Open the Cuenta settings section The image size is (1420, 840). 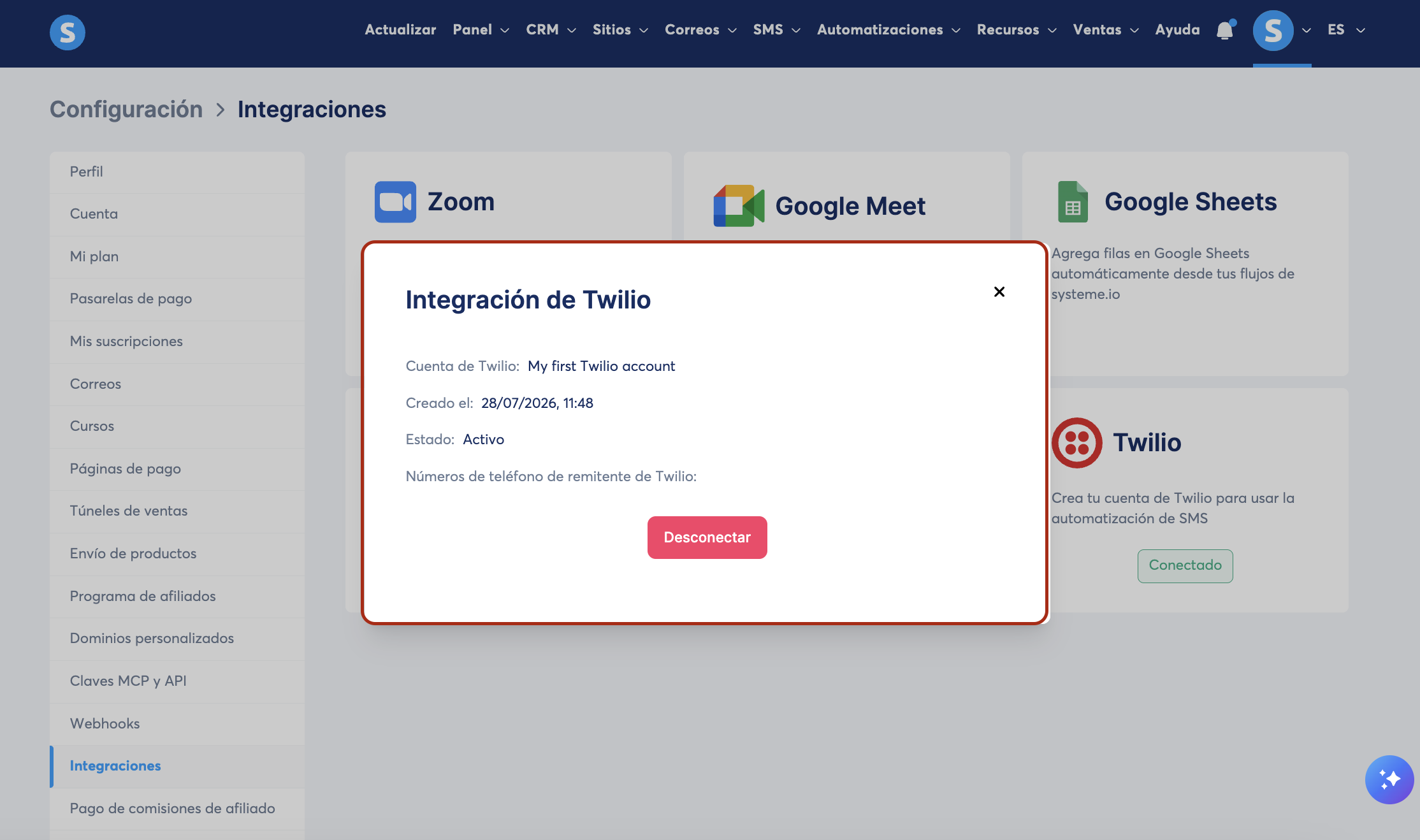click(x=177, y=214)
